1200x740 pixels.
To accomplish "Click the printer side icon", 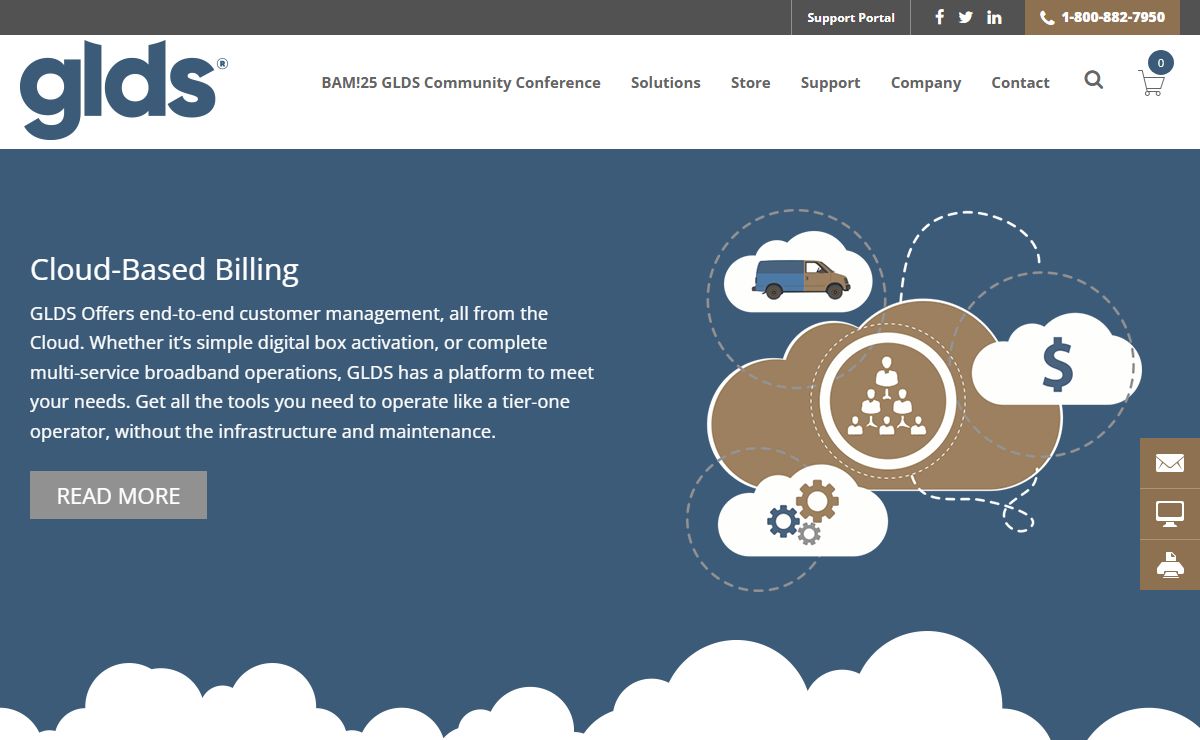I will [1169, 565].
